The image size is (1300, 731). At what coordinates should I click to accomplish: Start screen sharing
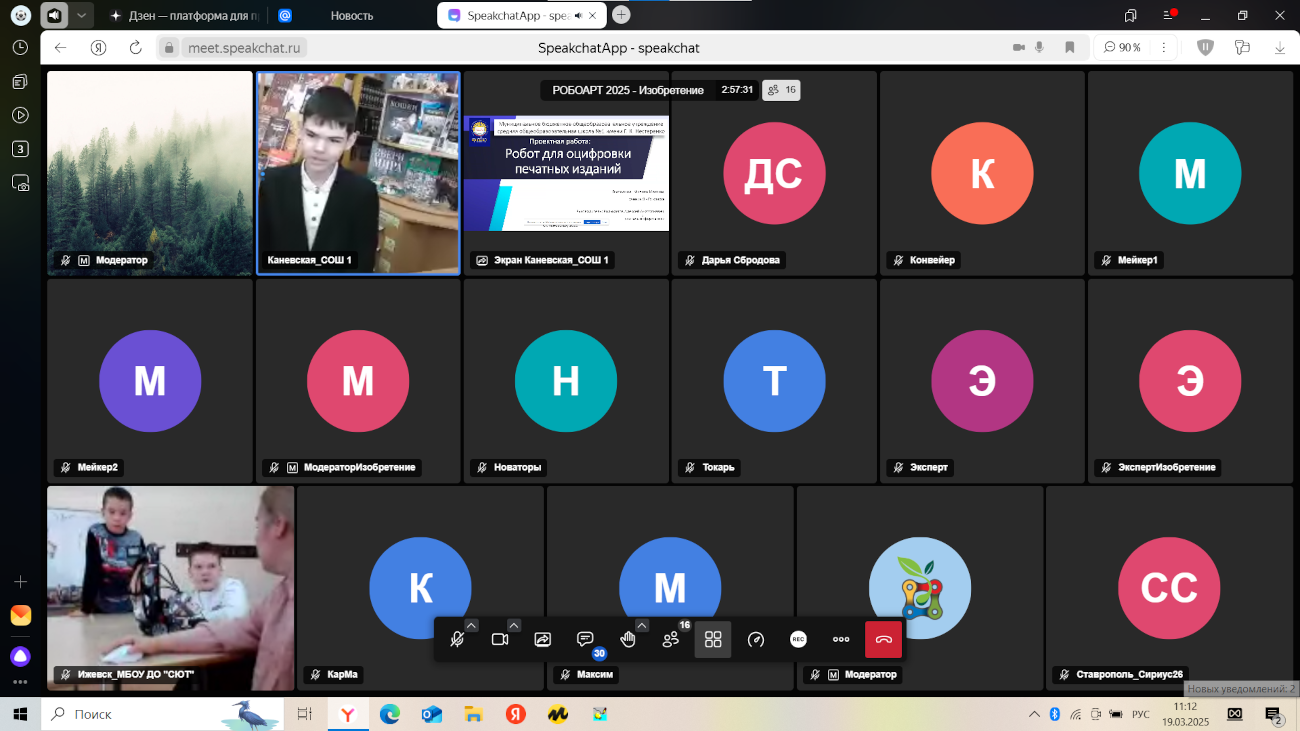coord(543,640)
